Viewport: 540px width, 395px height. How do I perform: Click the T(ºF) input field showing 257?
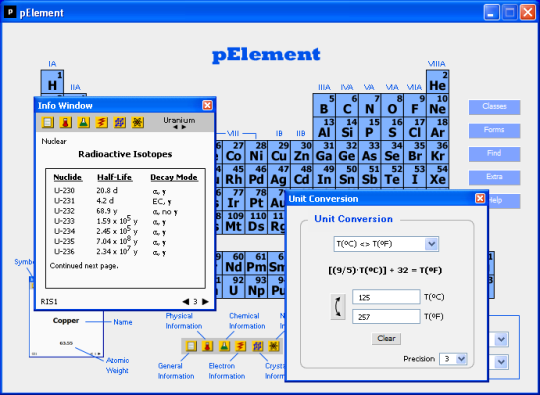click(x=386, y=316)
